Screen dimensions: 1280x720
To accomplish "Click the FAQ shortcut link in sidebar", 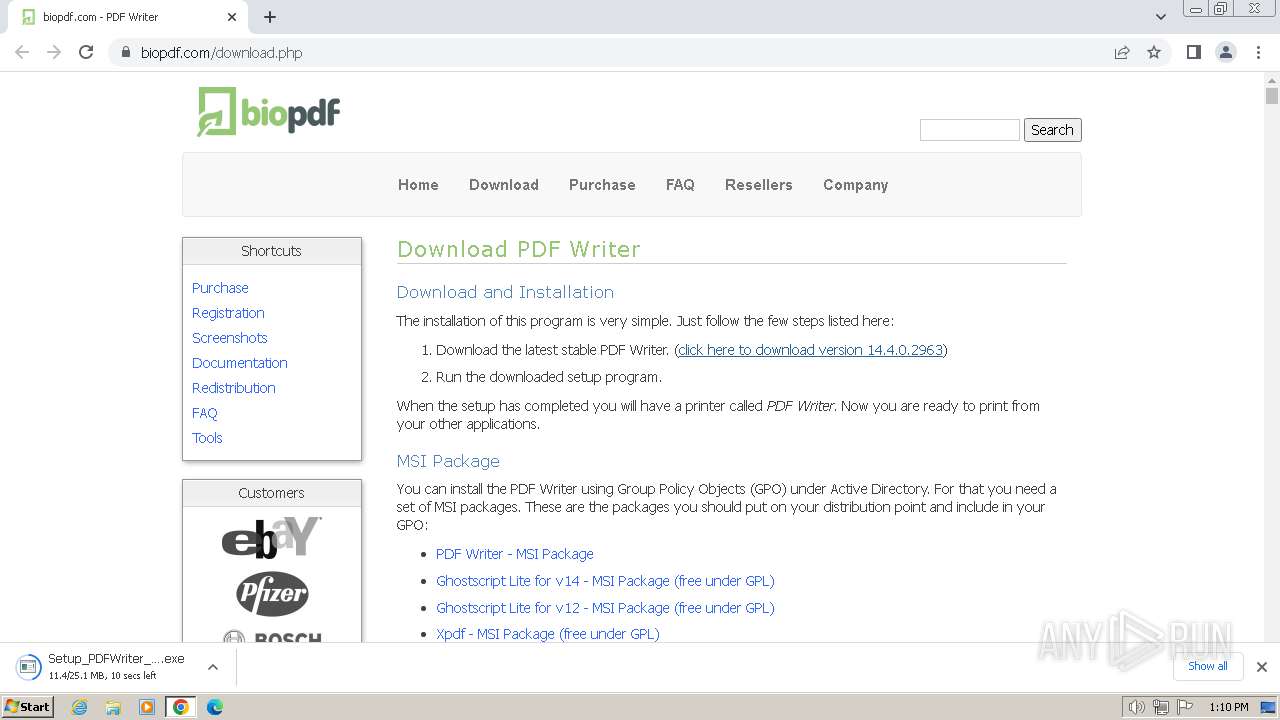I will [x=205, y=413].
